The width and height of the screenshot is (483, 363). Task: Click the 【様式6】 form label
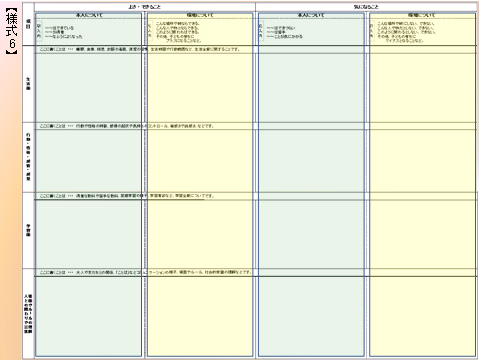click(11, 29)
